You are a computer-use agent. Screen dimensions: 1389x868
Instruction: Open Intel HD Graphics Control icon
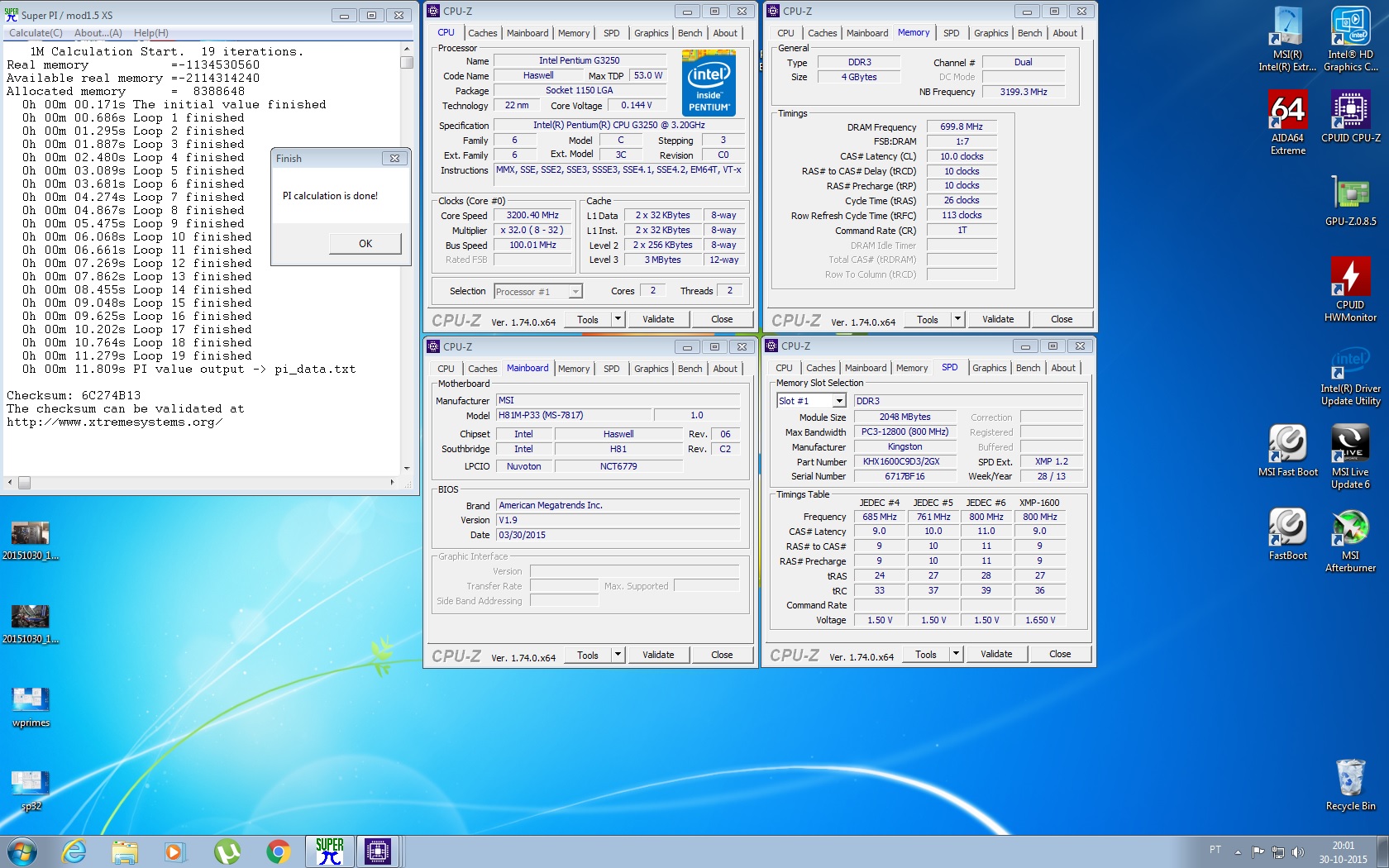click(1350, 39)
